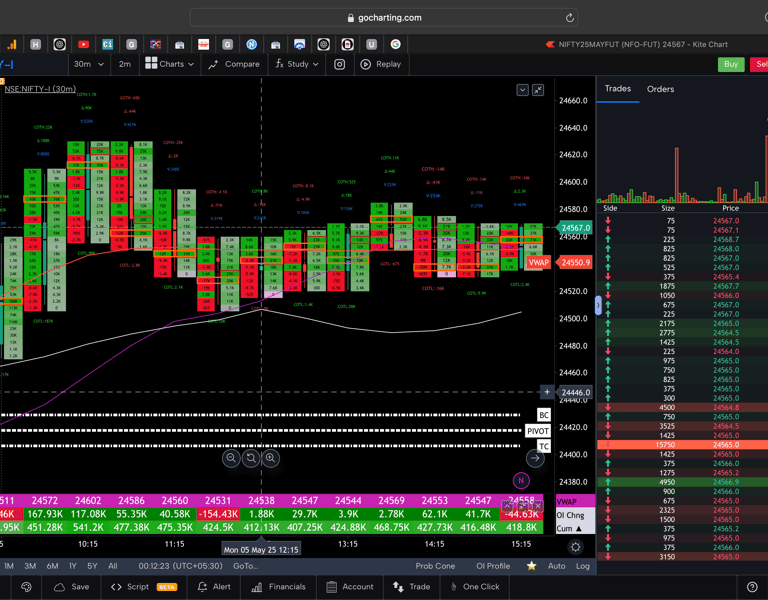Click the chart fullscreen shrink icon
The image size is (768, 600).
pyautogui.click(x=538, y=90)
